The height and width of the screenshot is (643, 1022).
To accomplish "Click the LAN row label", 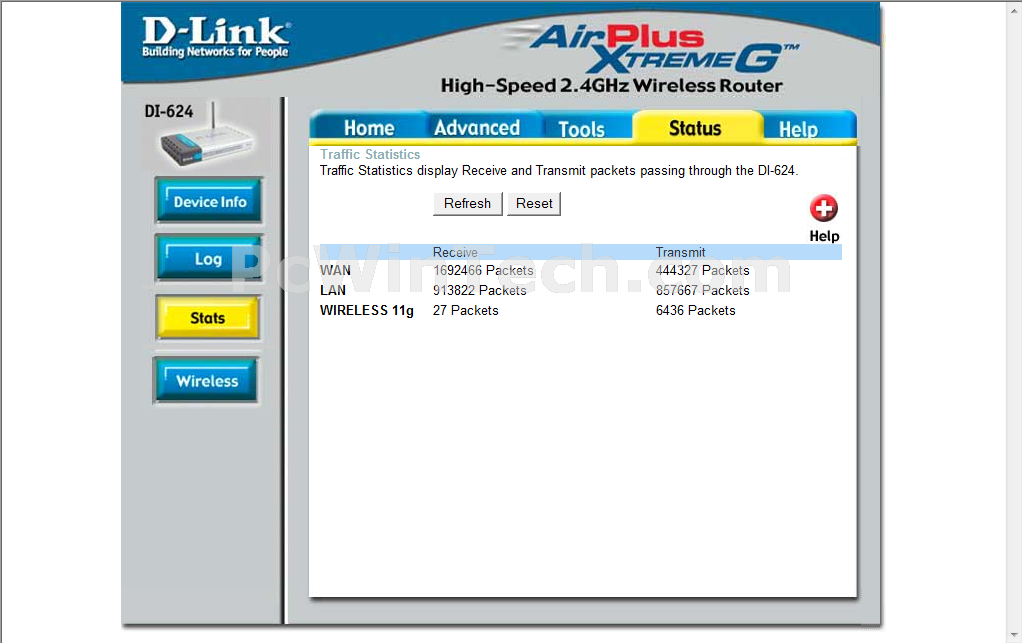I will tap(333, 291).
